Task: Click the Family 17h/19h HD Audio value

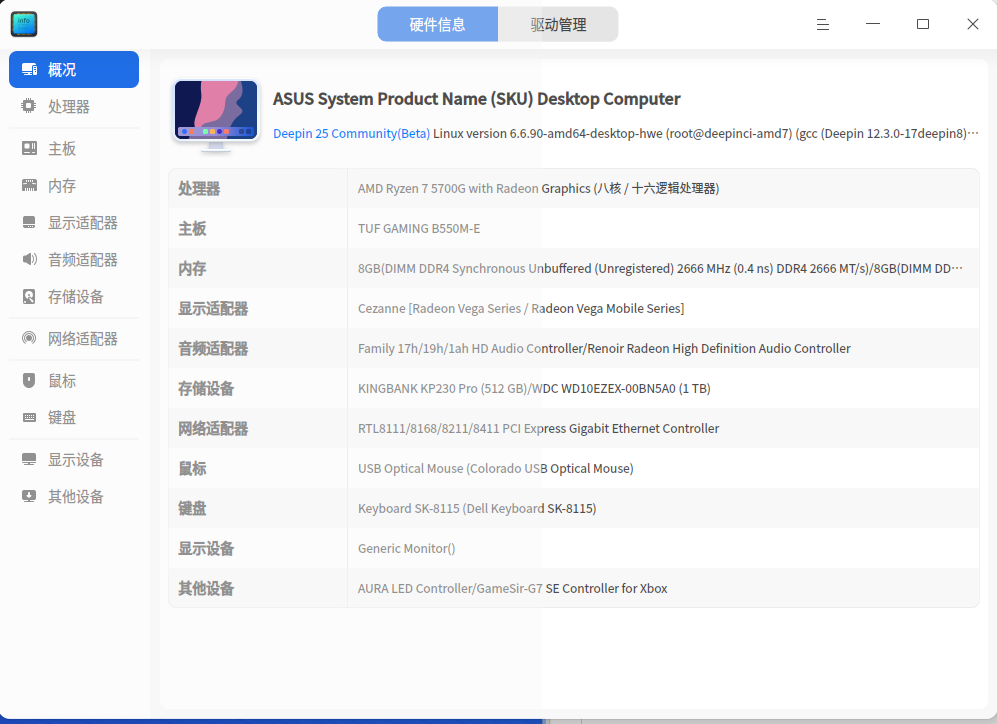Action: point(604,348)
